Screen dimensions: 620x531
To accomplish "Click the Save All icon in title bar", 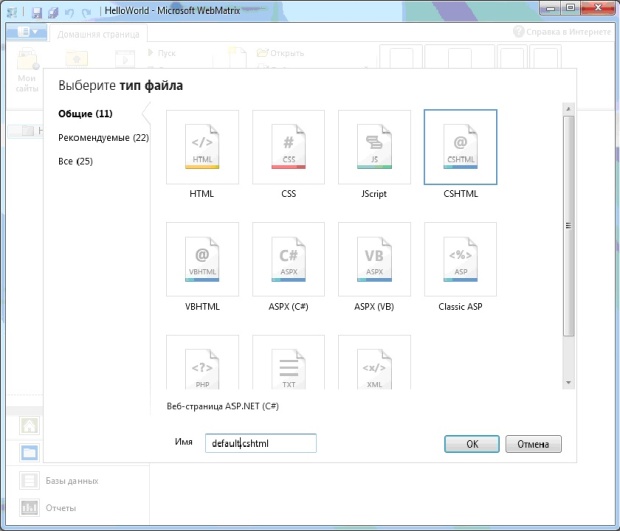I will click(x=53, y=12).
